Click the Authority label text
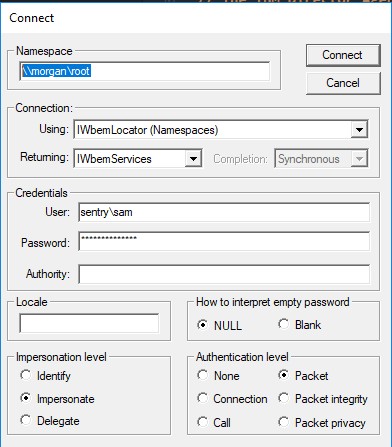 pos(48,274)
